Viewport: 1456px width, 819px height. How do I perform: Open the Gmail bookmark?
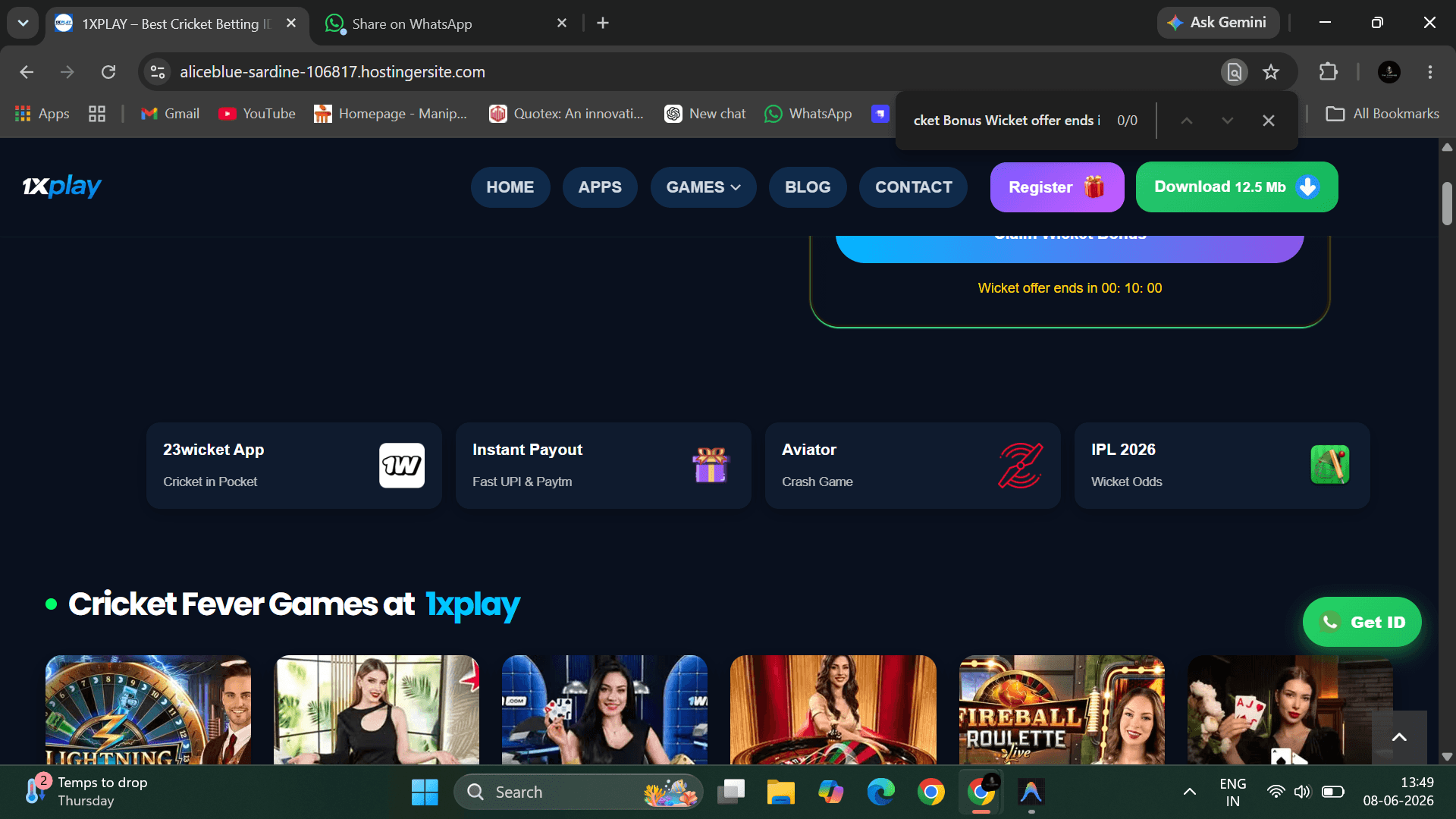(x=171, y=114)
